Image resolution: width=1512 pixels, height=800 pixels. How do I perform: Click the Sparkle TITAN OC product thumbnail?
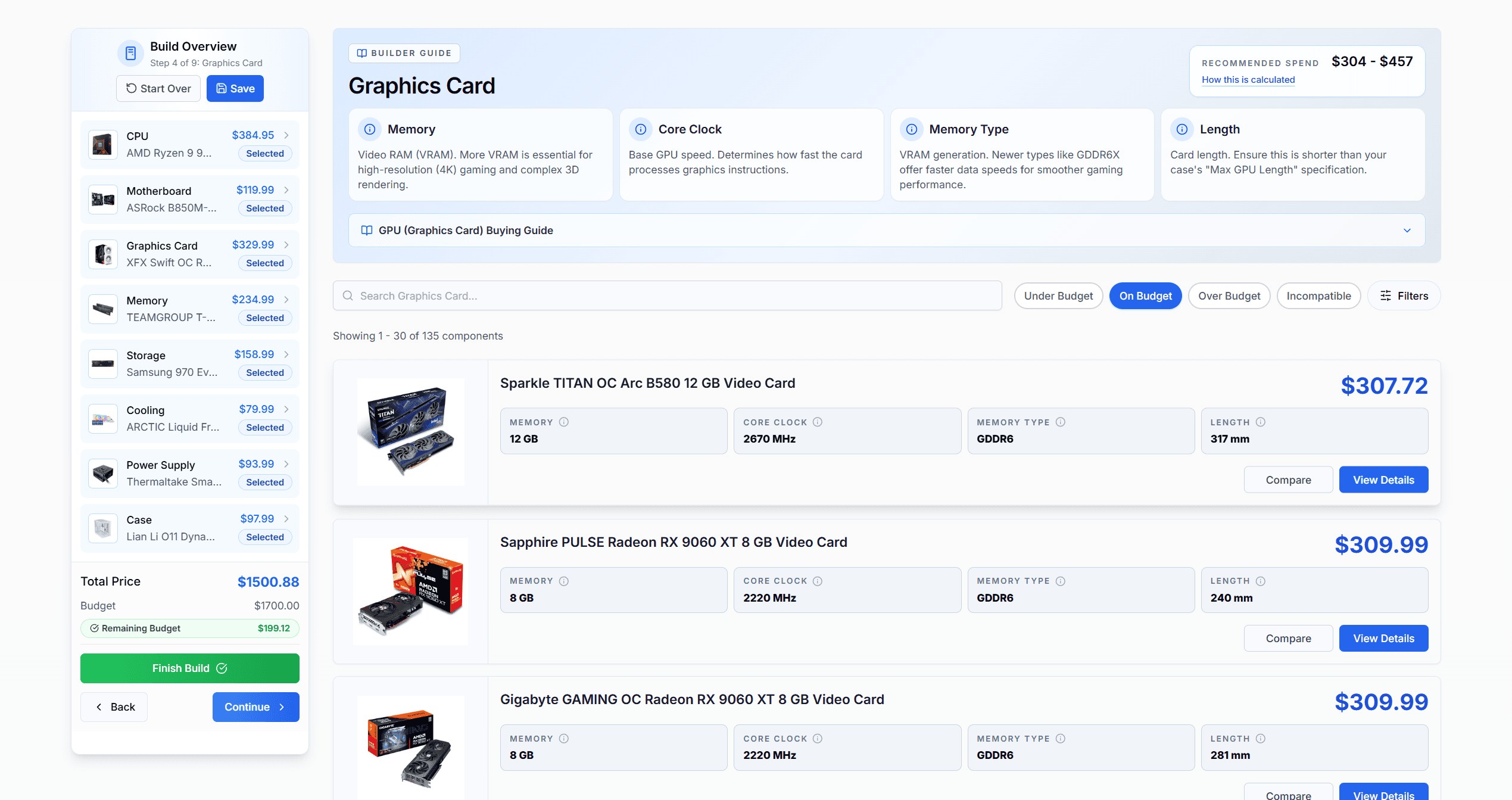pos(410,431)
